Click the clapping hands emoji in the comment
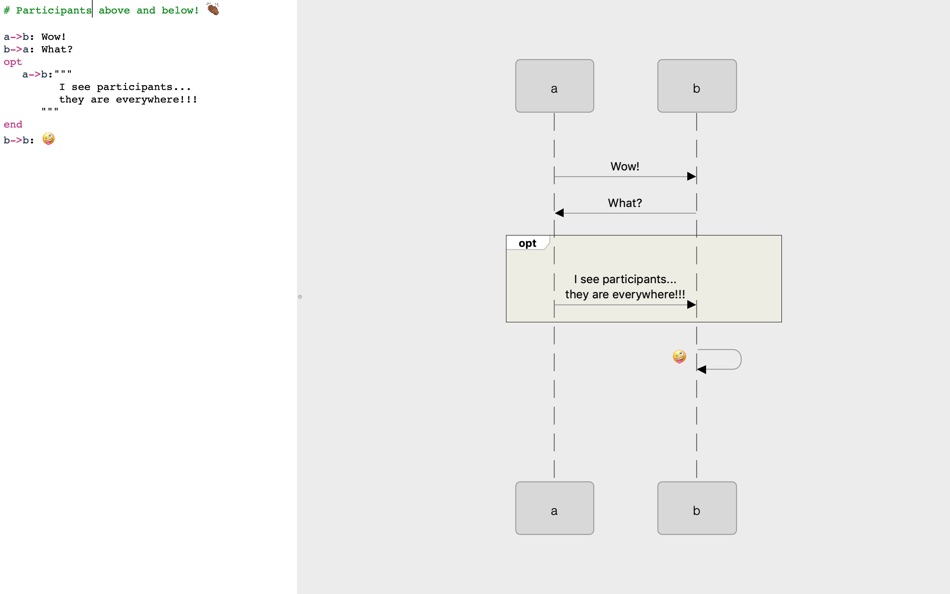The width and height of the screenshot is (950, 594). [213, 8]
